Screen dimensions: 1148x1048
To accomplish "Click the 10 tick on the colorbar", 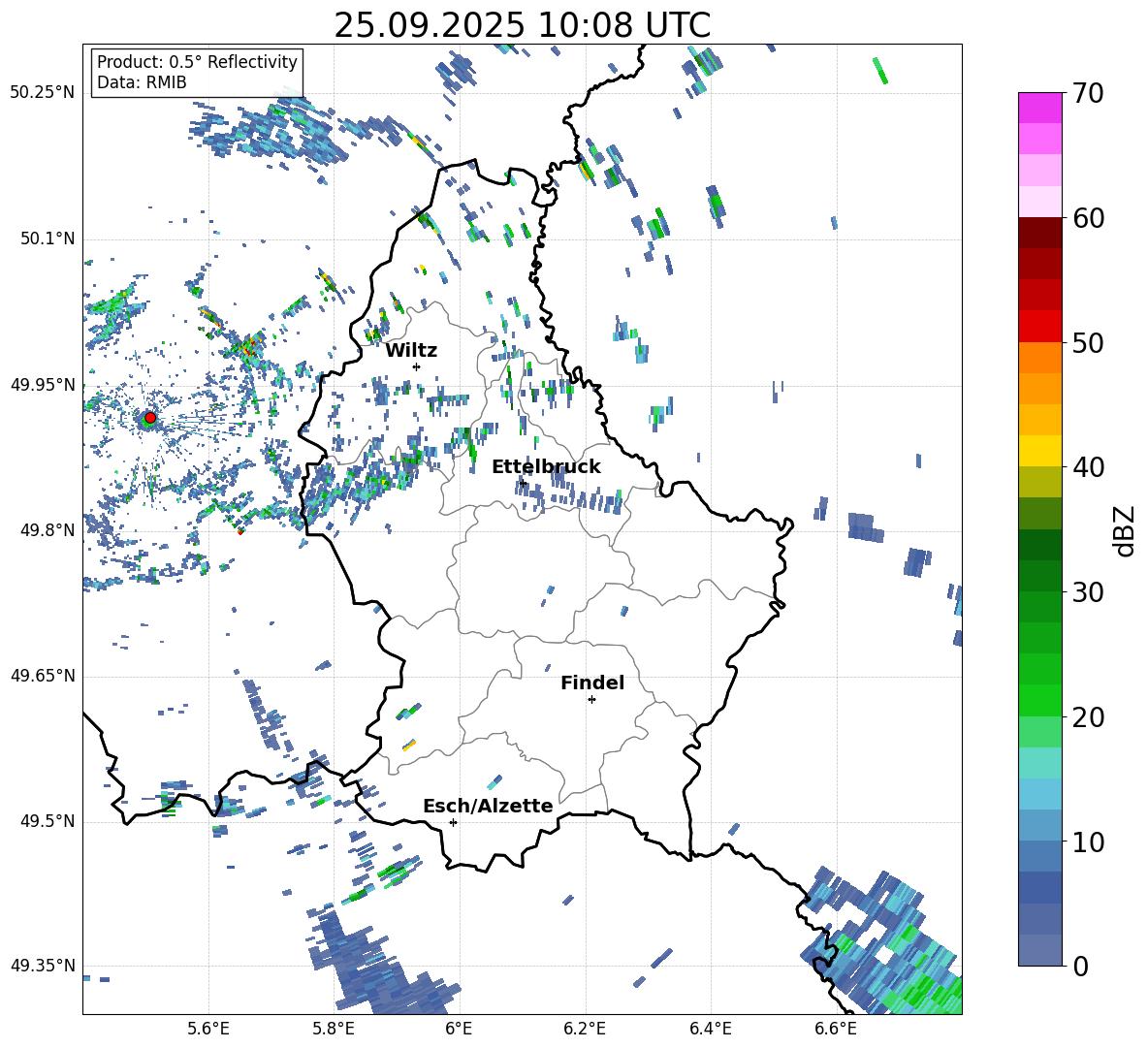I will pos(1087,842).
